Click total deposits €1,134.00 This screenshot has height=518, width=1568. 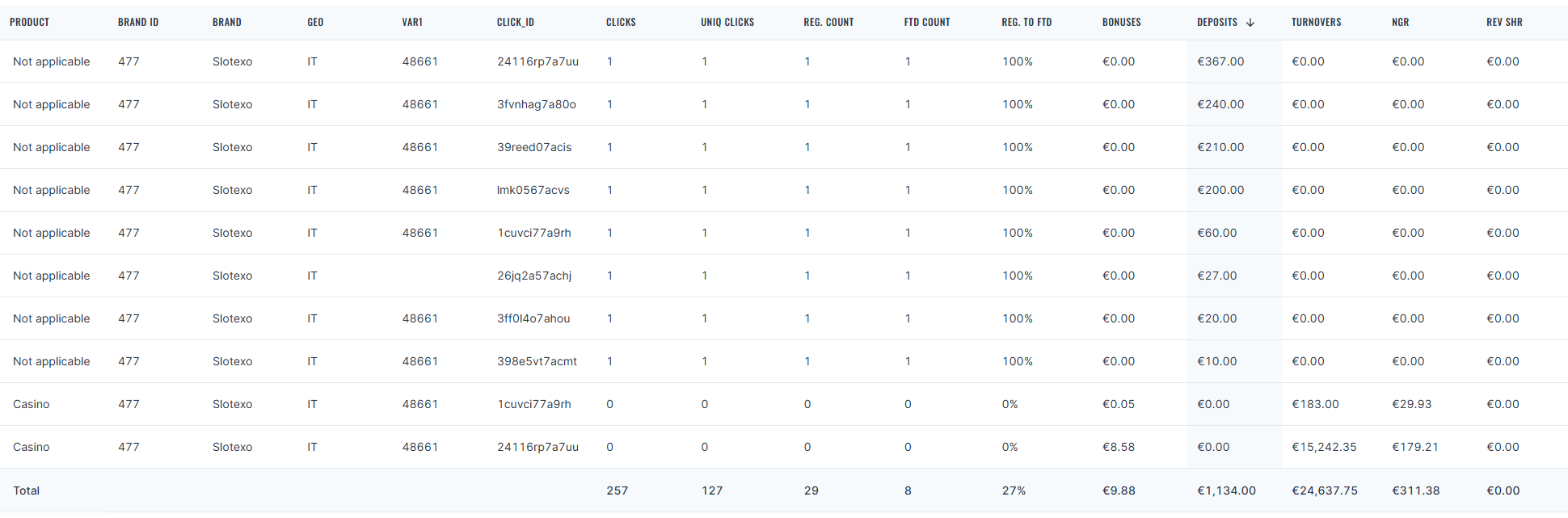coord(1227,491)
